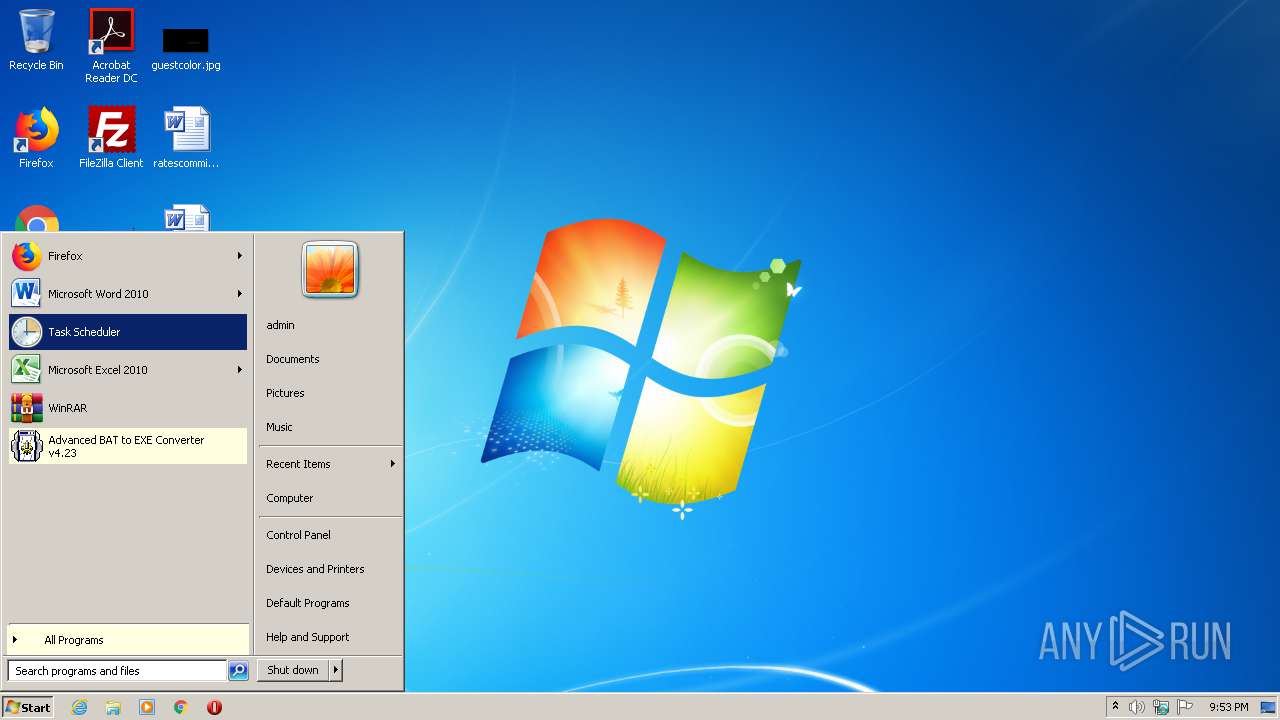Click the volume speaker tray icon
This screenshot has width=1280, height=720.
(1137, 707)
